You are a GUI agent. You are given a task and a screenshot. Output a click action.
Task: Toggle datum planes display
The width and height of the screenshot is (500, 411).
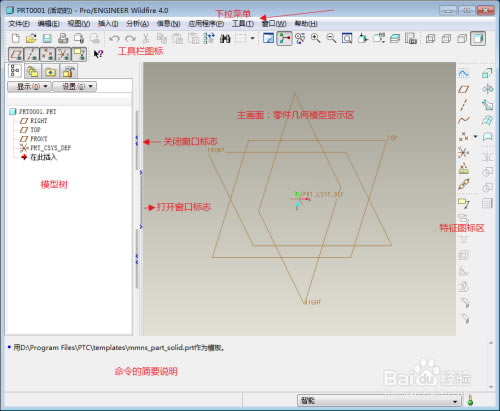16,54
